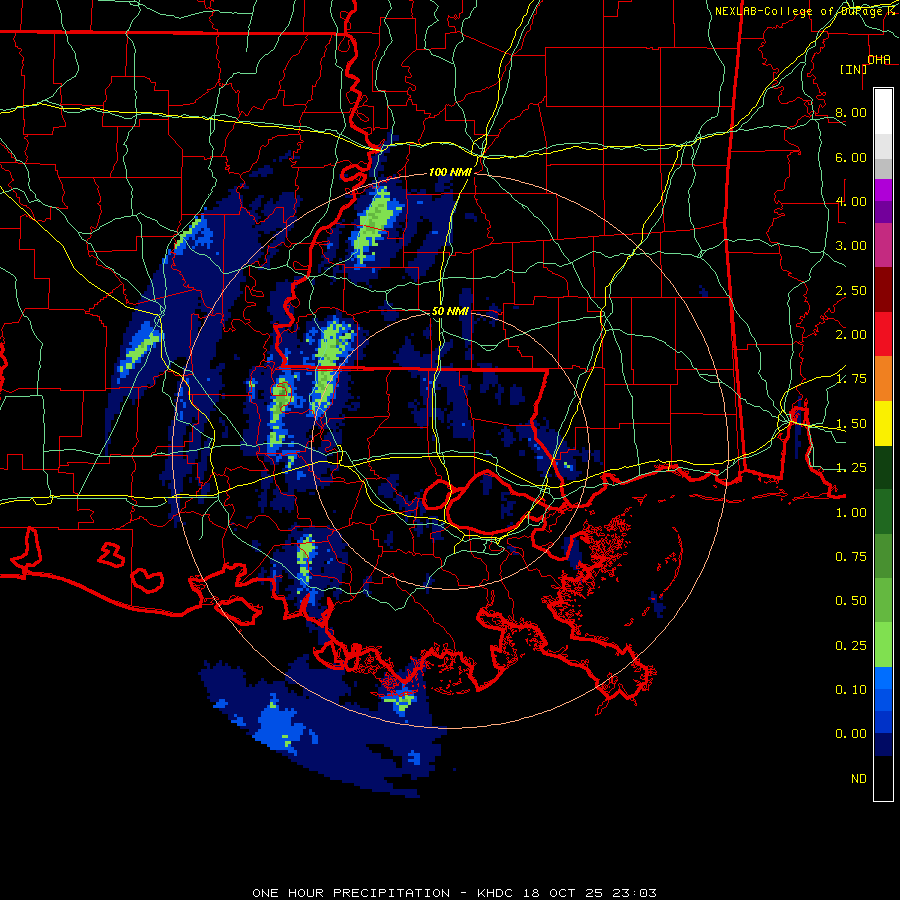Click the 2.50 legend value
The width and height of the screenshot is (900, 900).
tap(851, 290)
